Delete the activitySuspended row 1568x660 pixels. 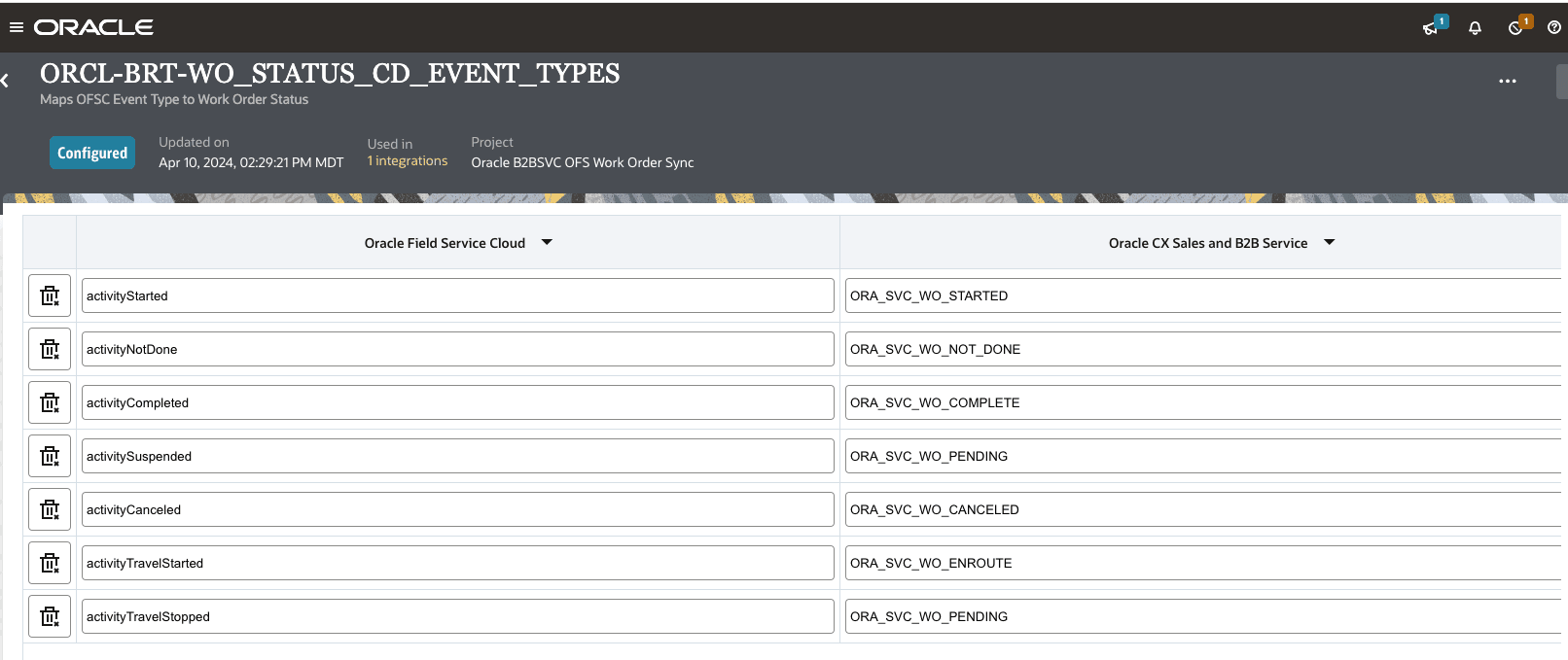50,456
